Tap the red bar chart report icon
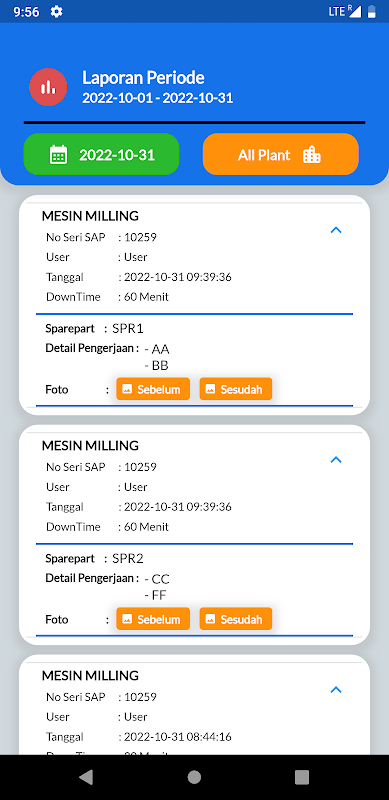Image resolution: width=389 pixels, height=800 pixels. (x=48, y=87)
